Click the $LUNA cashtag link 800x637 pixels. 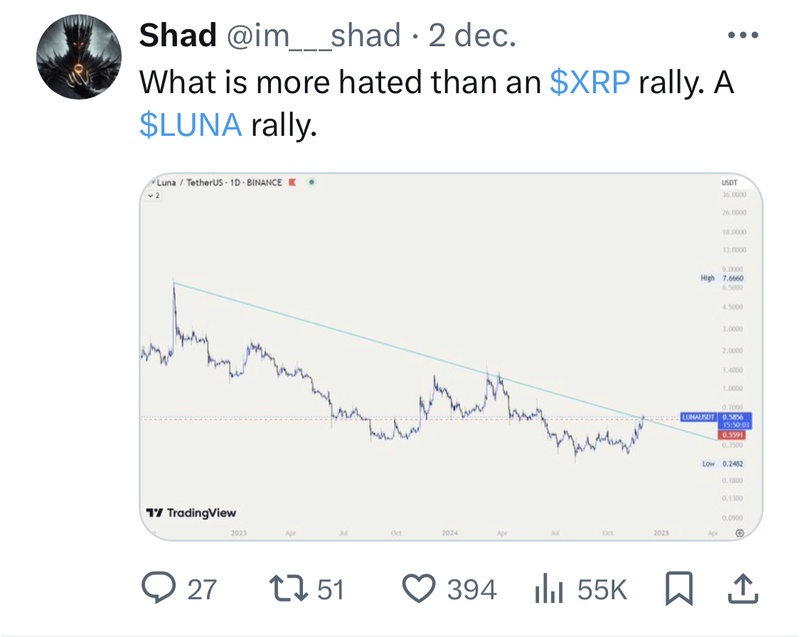190,124
